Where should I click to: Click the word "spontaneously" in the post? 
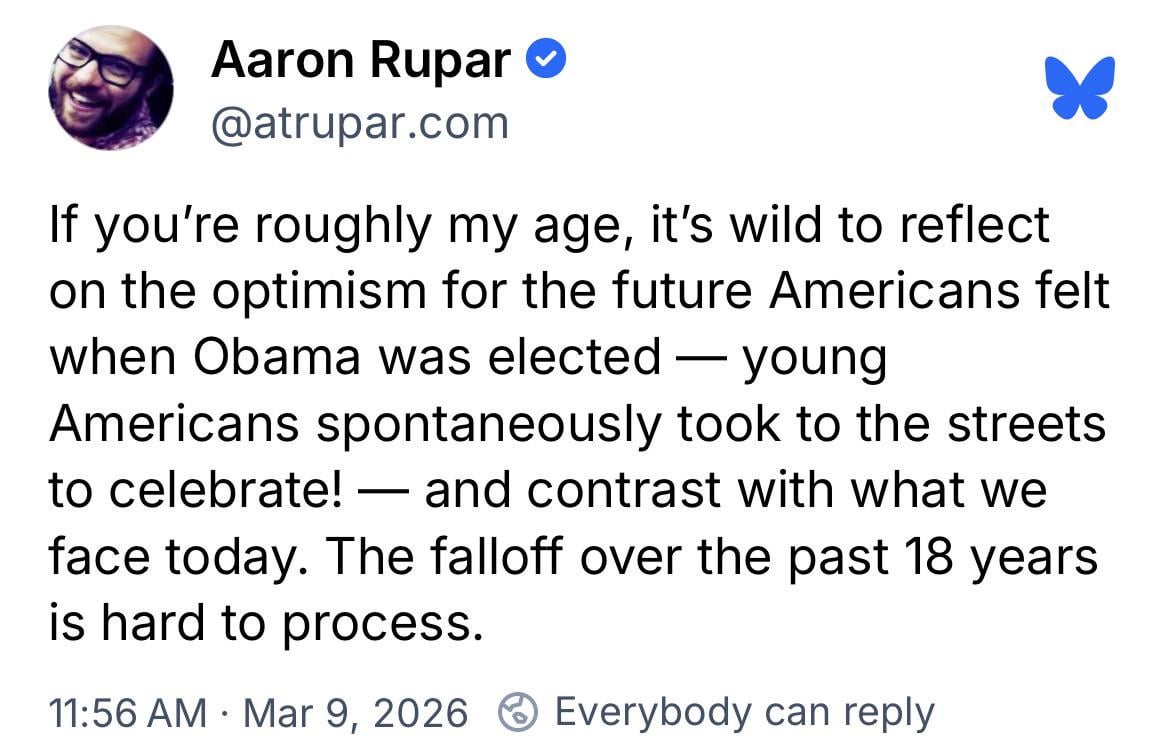tap(488, 425)
